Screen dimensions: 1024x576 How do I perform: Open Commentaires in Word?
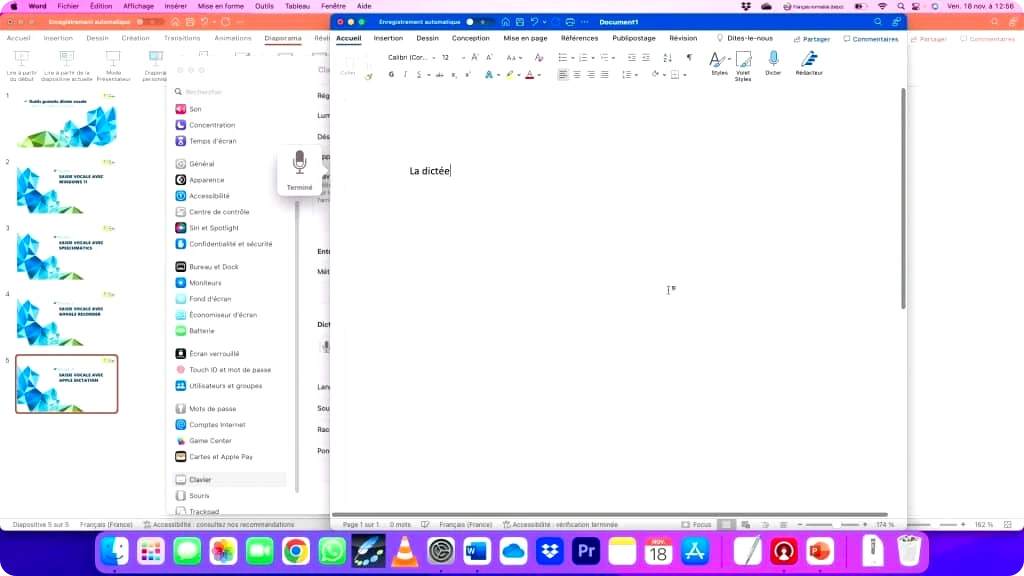click(871, 39)
